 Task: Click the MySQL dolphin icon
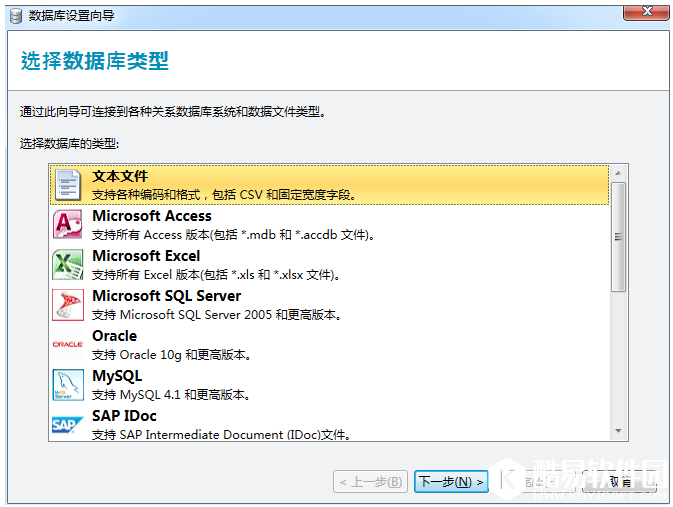click(67, 385)
